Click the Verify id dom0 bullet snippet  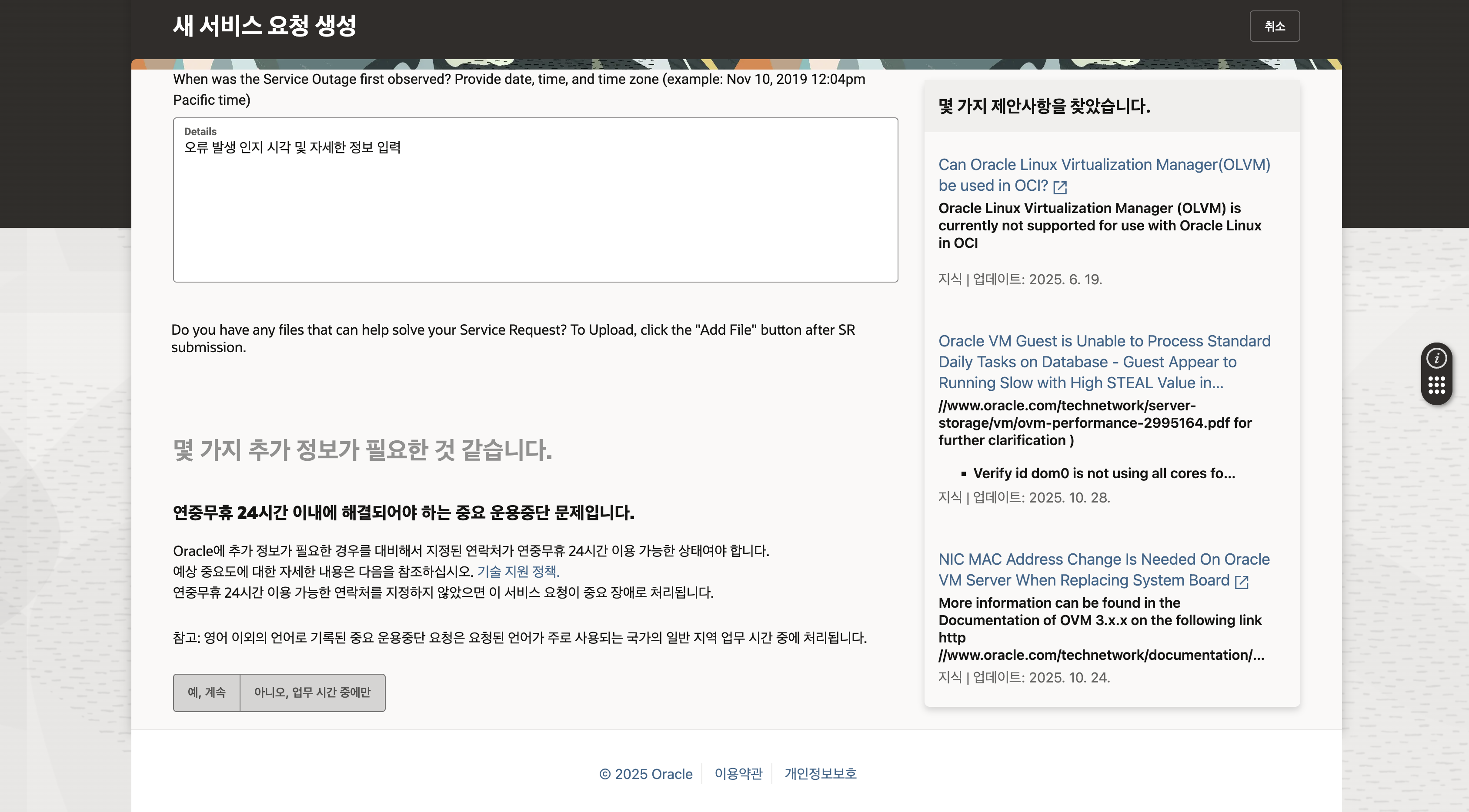pyautogui.click(x=1103, y=473)
